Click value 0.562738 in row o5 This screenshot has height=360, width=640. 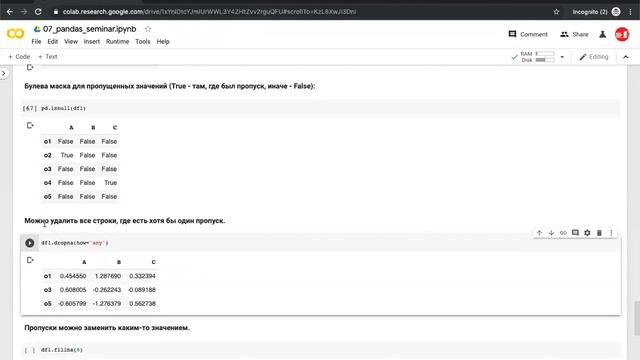pos(142,304)
